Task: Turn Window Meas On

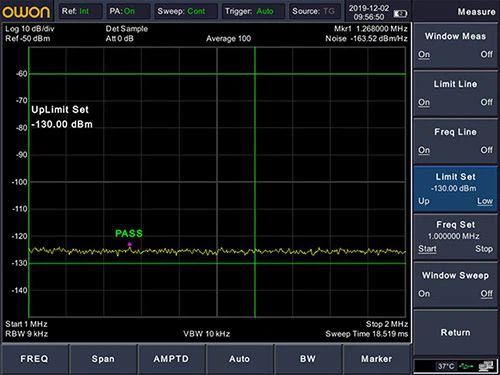Action: pyautogui.click(x=424, y=54)
